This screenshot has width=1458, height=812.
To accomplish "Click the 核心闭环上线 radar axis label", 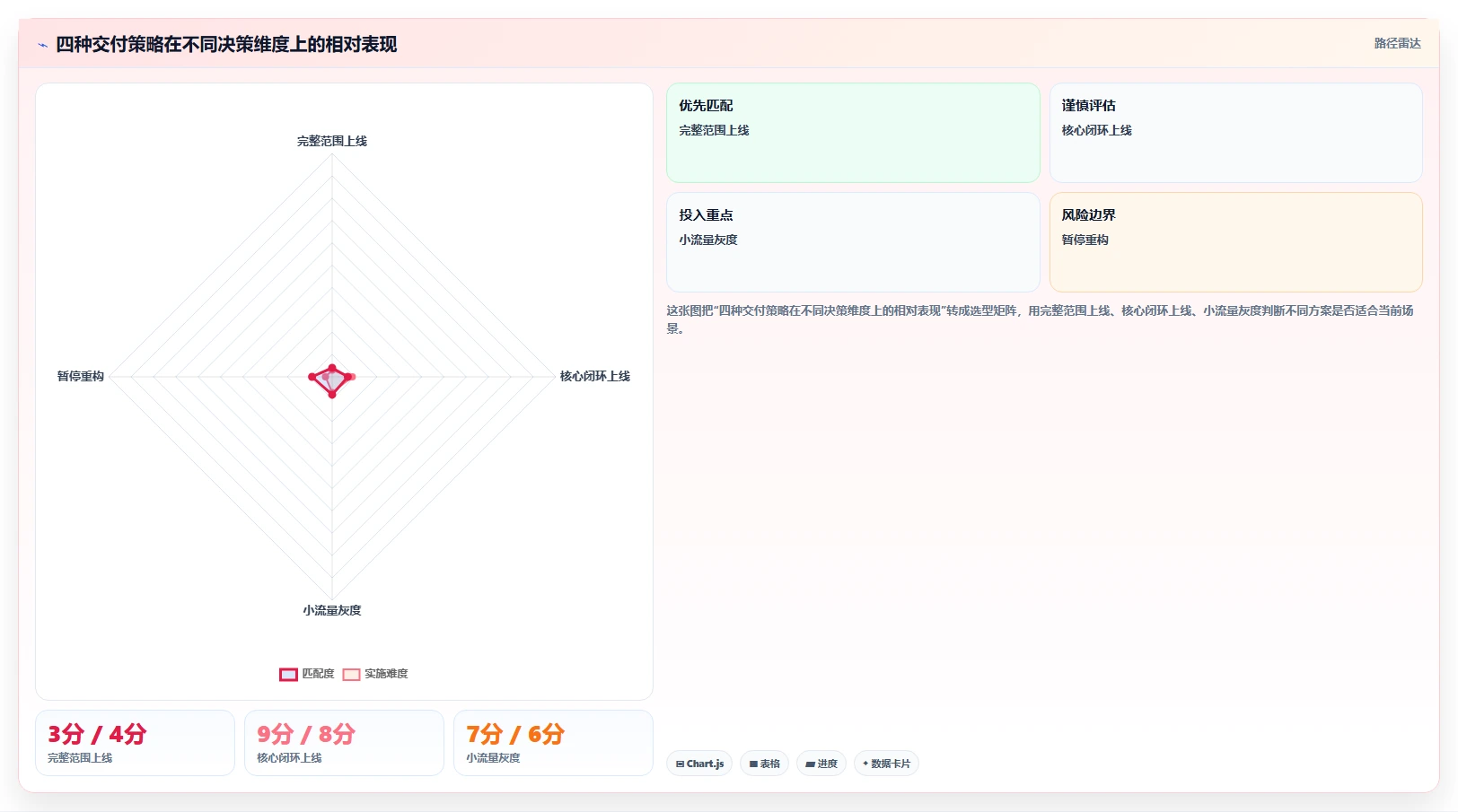I will [x=595, y=376].
